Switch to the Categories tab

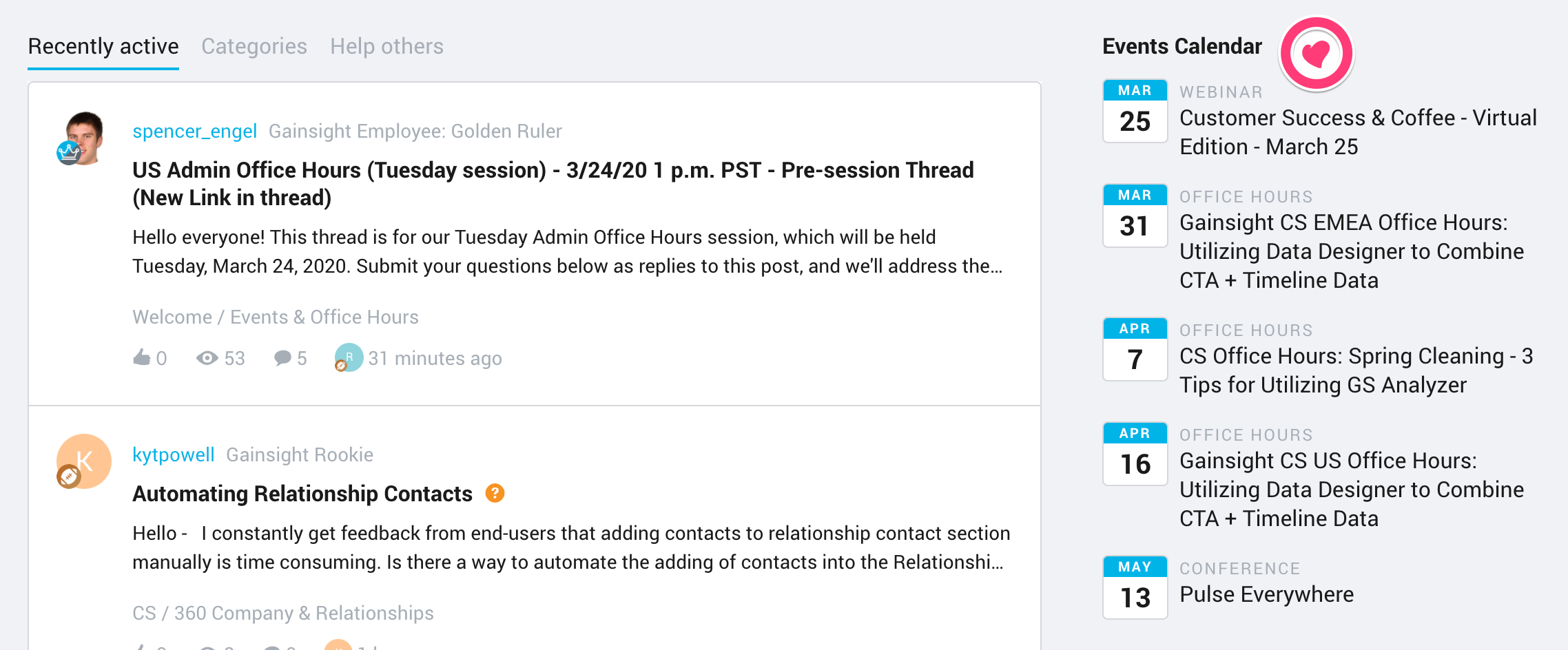(x=254, y=46)
